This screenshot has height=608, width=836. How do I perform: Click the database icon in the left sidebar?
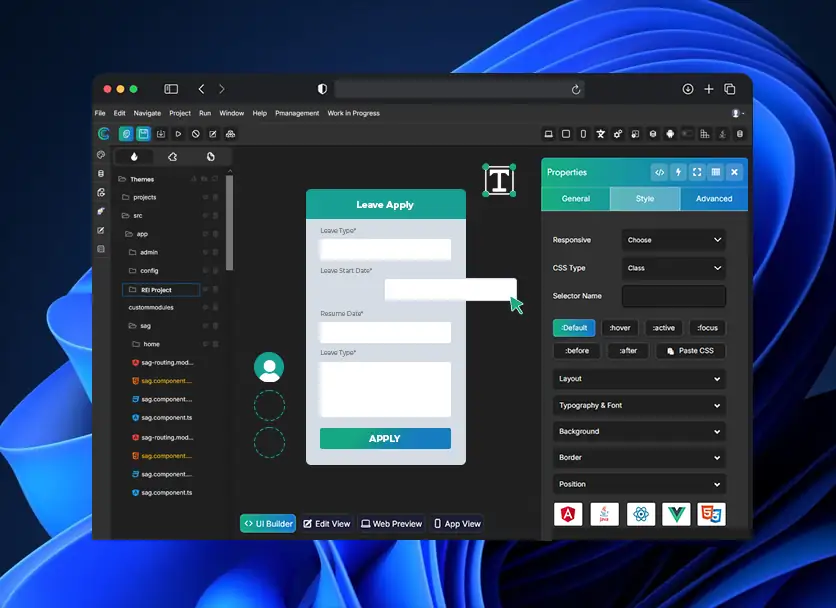point(101,173)
